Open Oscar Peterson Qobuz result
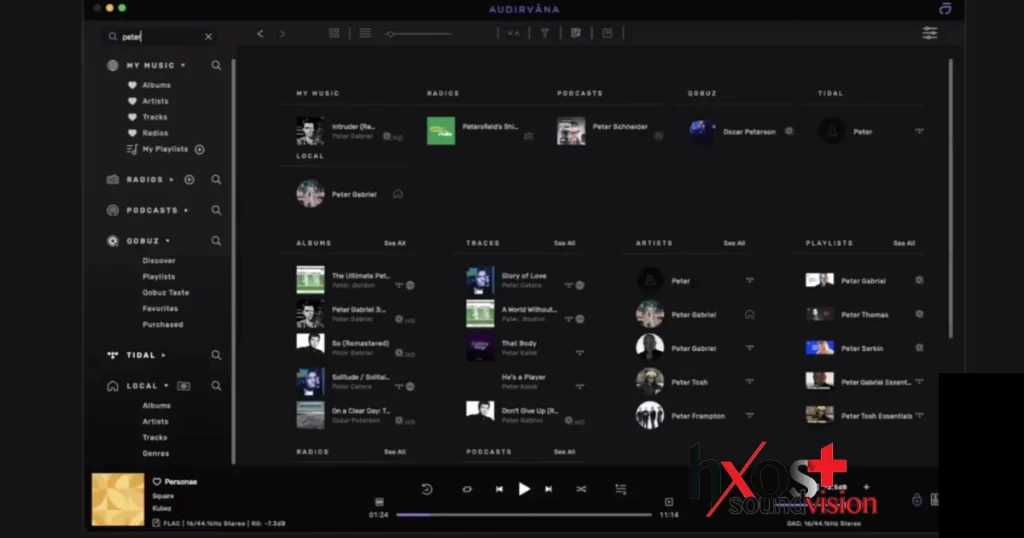The image size is (1024, 538). coord(741,131)
